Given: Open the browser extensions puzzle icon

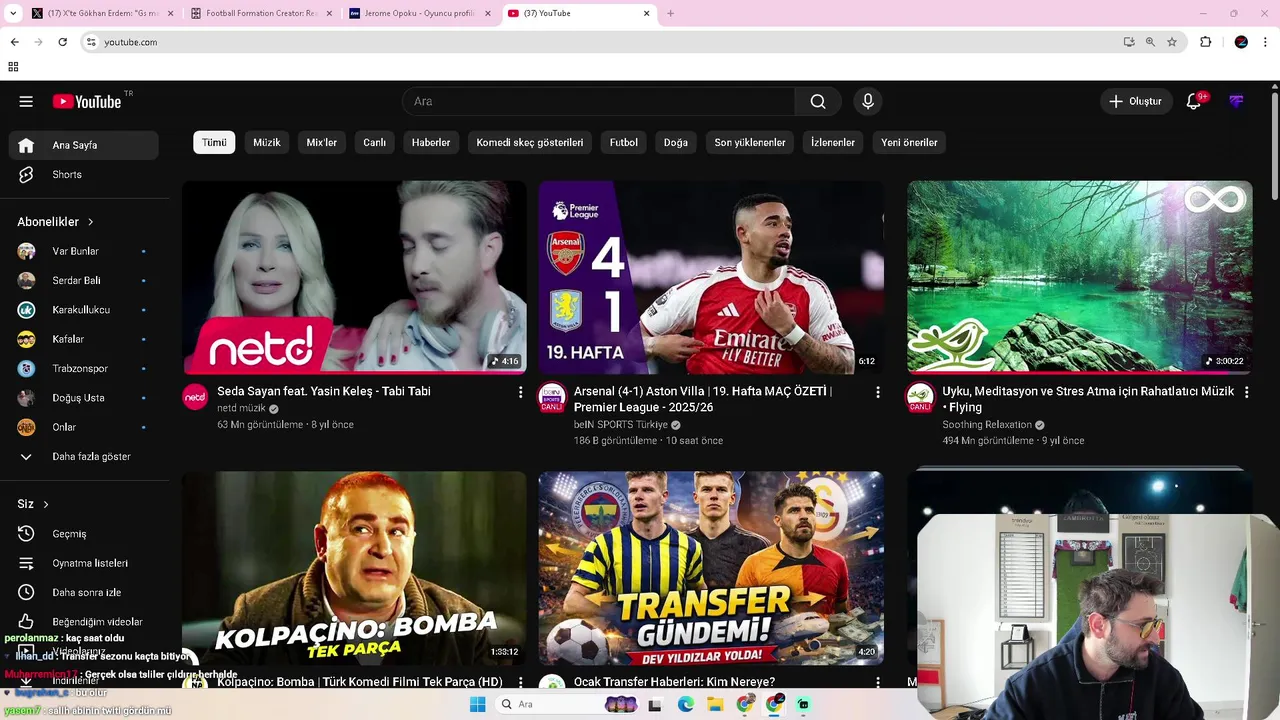Looking at the screenshot, I should (1205, 42).
